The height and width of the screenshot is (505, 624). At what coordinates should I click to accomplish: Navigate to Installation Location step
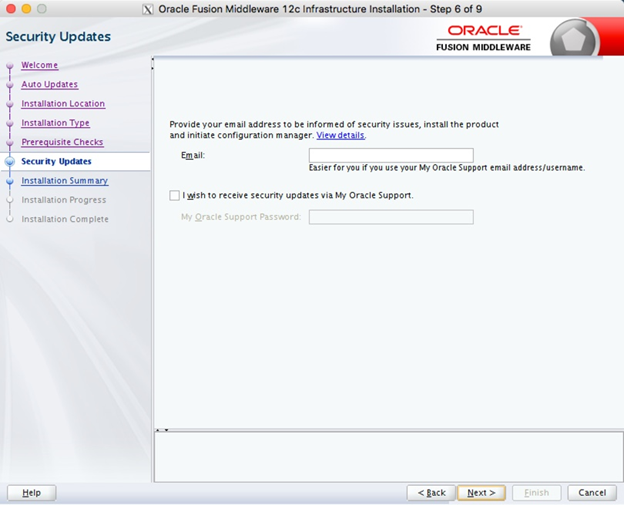pos(63,104)
